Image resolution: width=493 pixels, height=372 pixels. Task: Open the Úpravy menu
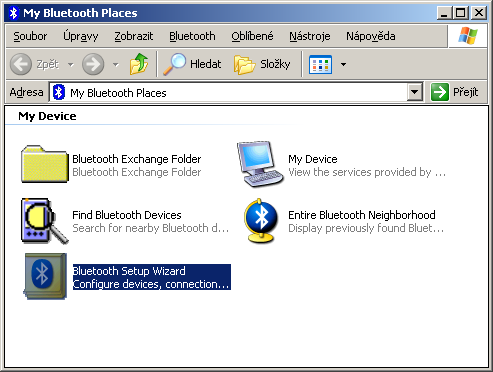click(x=81, y=36)
